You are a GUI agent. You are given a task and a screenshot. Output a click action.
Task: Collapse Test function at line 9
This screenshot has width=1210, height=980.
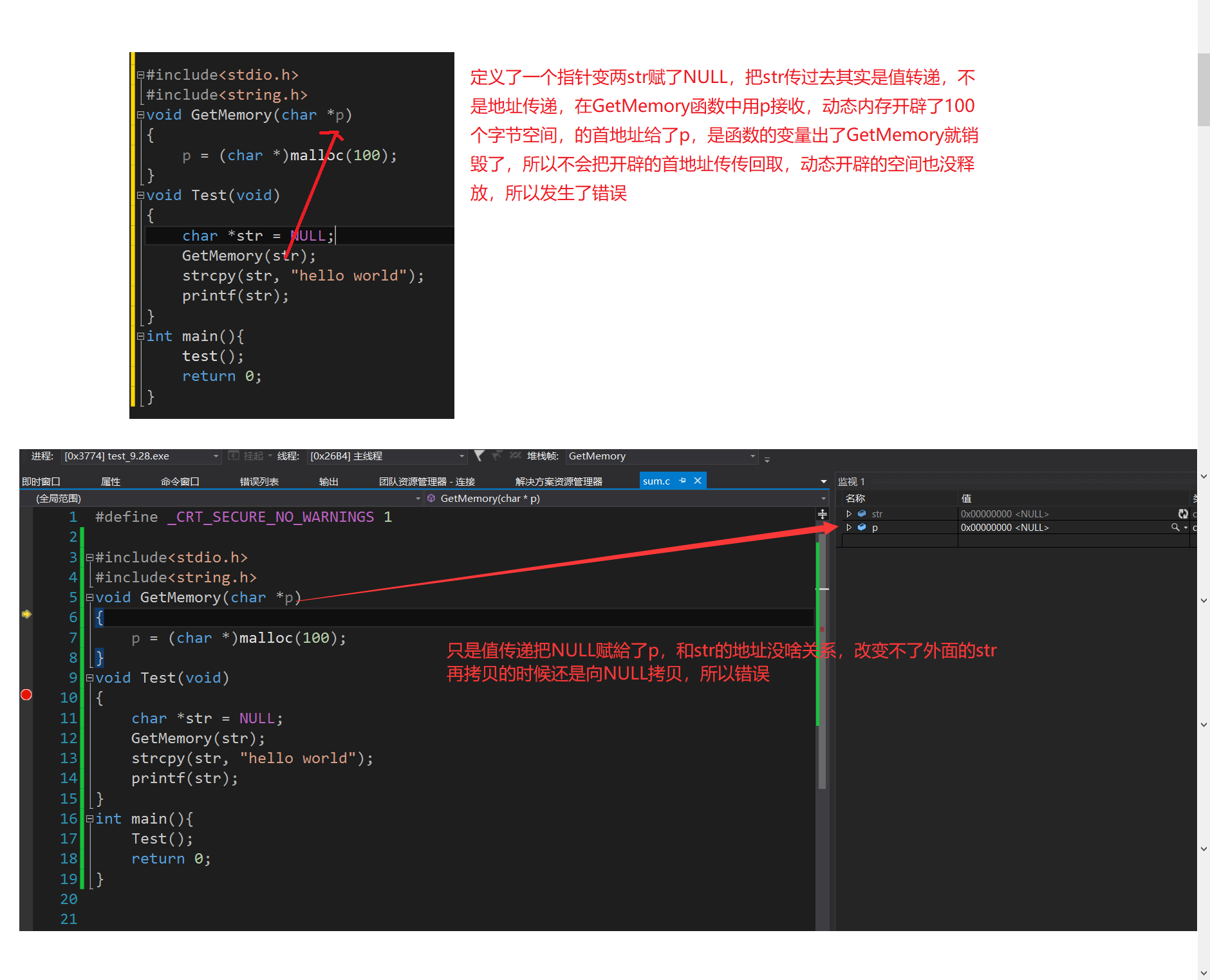pyautogui.click(x=89, y=678)
